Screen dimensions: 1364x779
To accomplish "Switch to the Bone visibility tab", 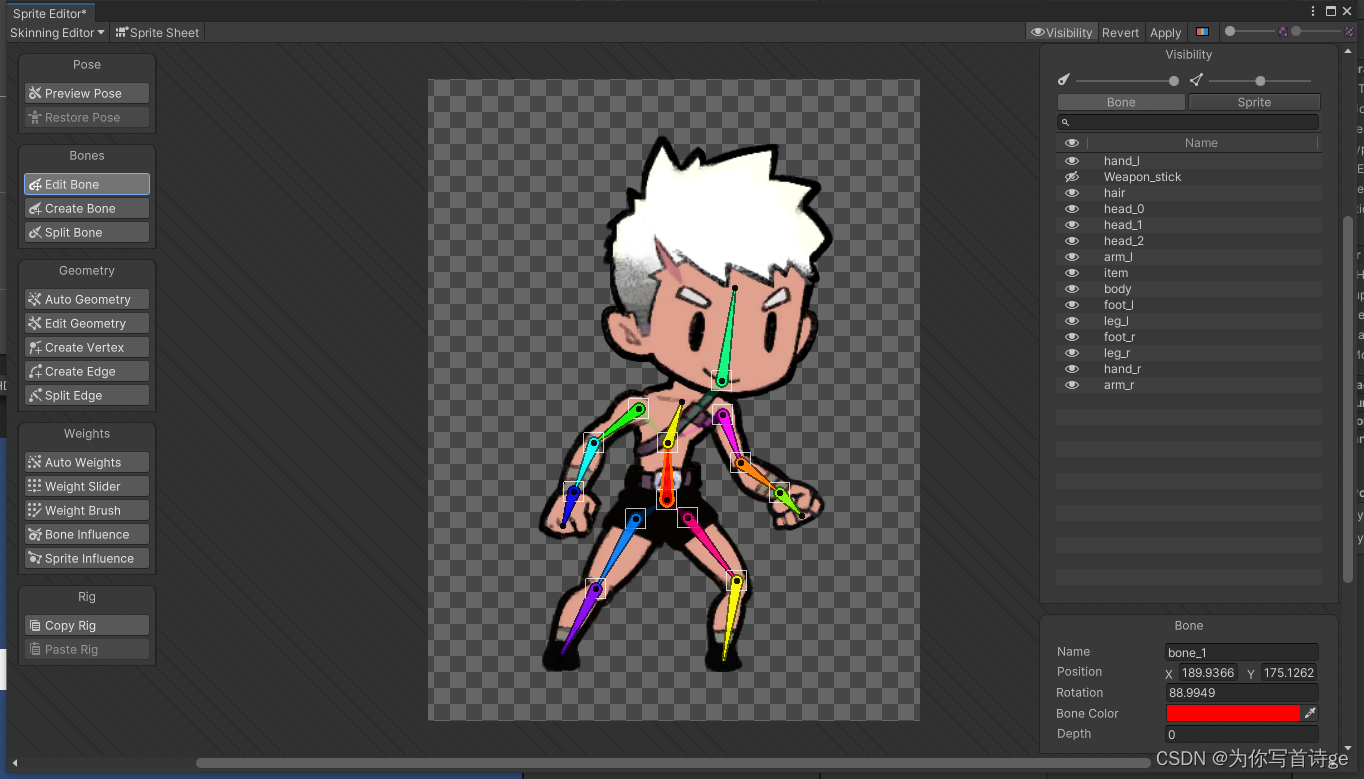I will 1121,102.
